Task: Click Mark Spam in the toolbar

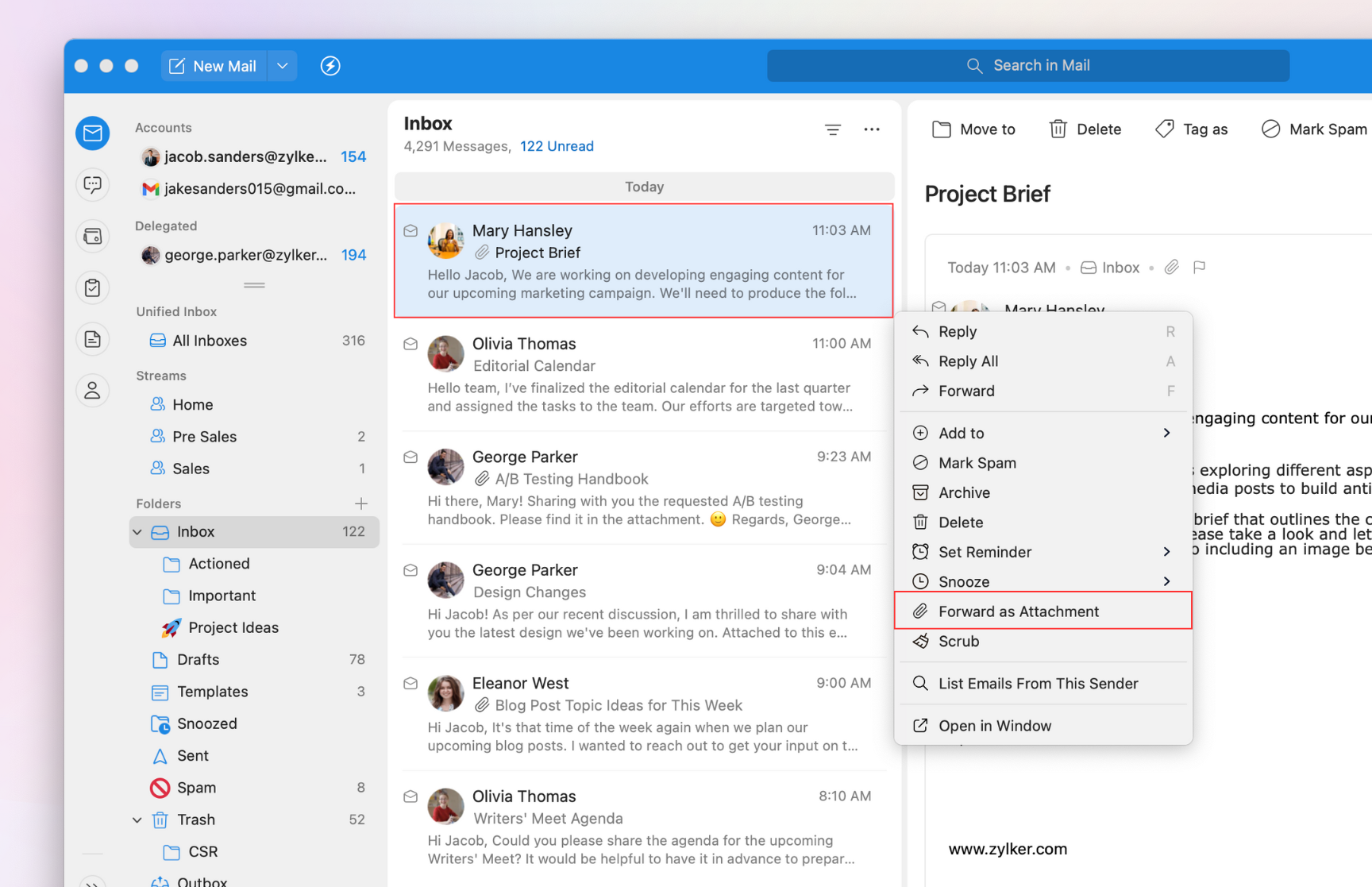Action: (x=1315, y=129)
